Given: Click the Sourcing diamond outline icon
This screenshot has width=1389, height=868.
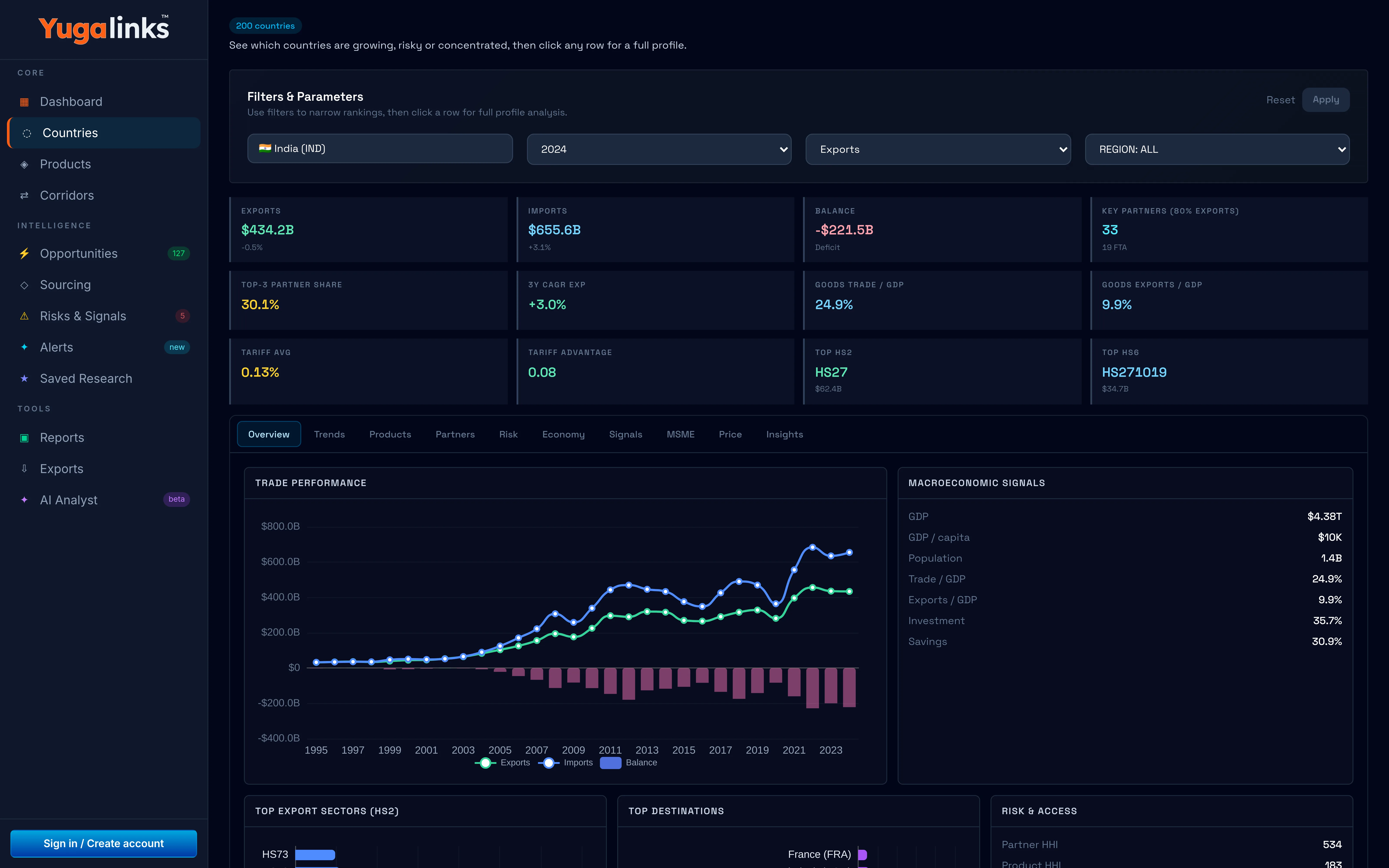Looking at the screenshot, I should coord(24,285).
